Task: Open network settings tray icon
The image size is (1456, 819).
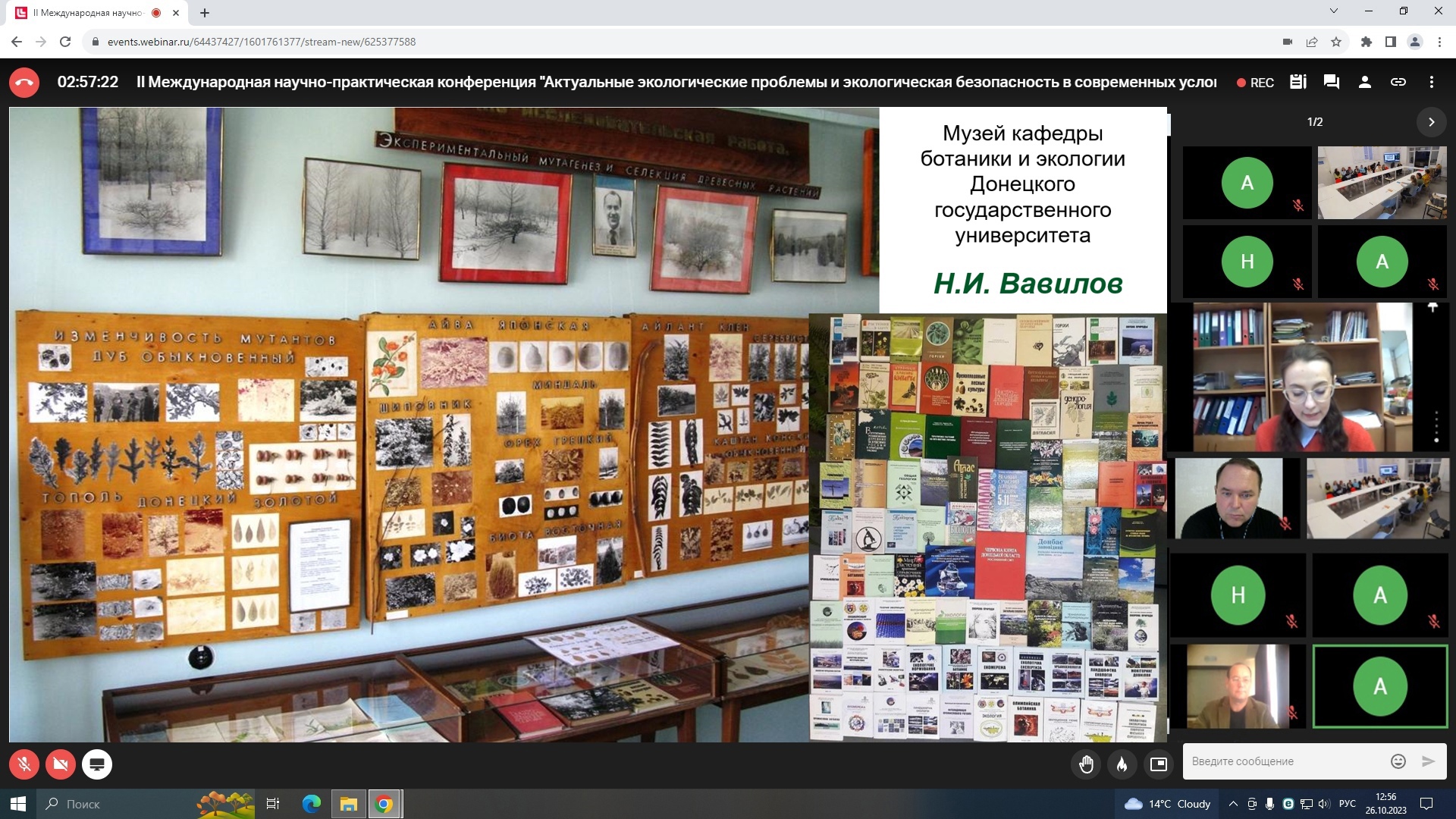Action: point(1307,804)
